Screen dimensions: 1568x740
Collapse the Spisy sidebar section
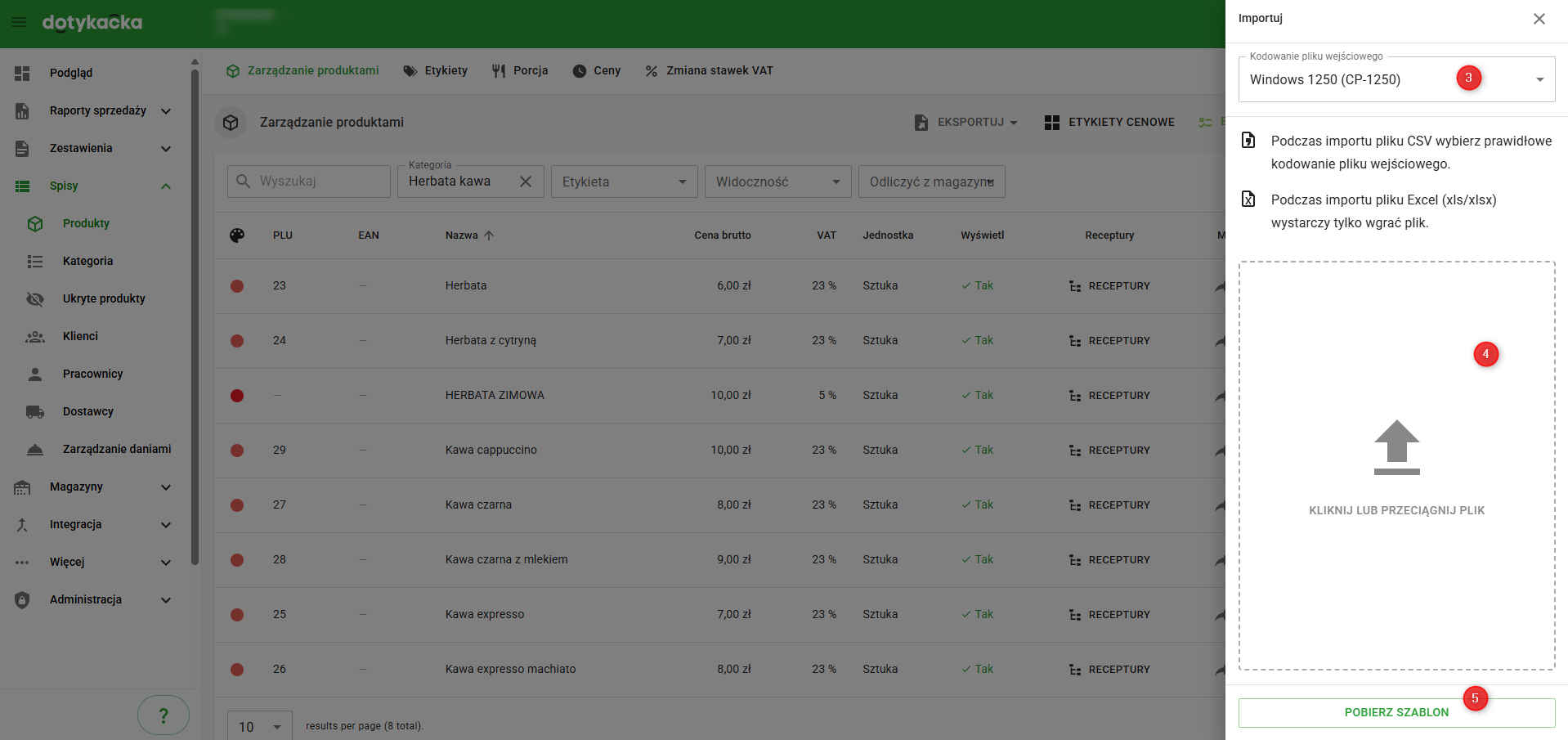[166, 186]
